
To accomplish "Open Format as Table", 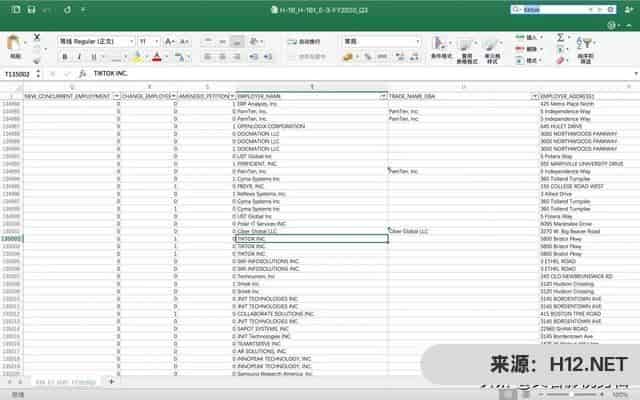I will coord(467,51).
